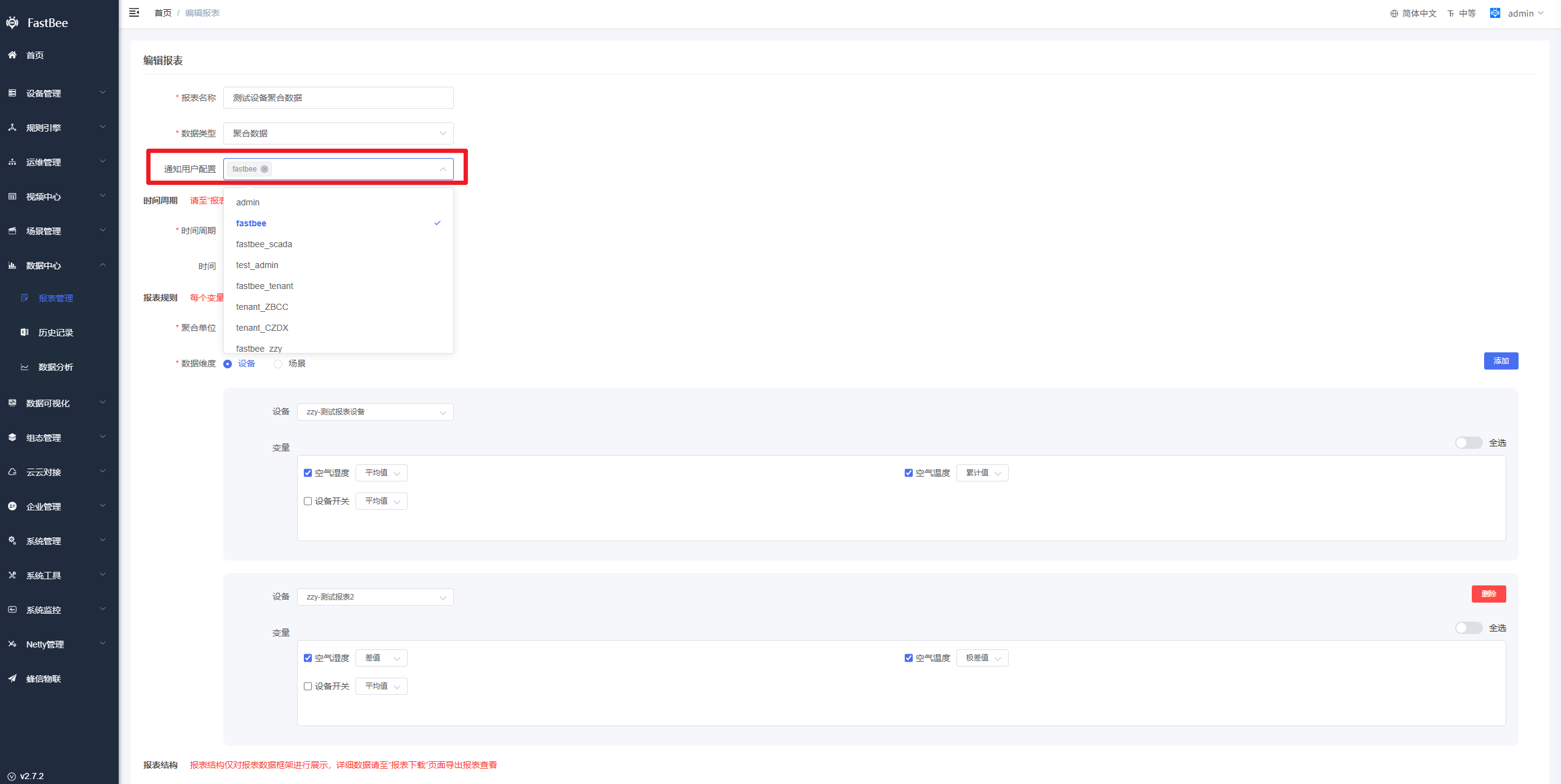Click the sidebar collapse hamburger icon
Image resolution: width=1561 pixels, height=784 pixels.
(x=134, y=12)
